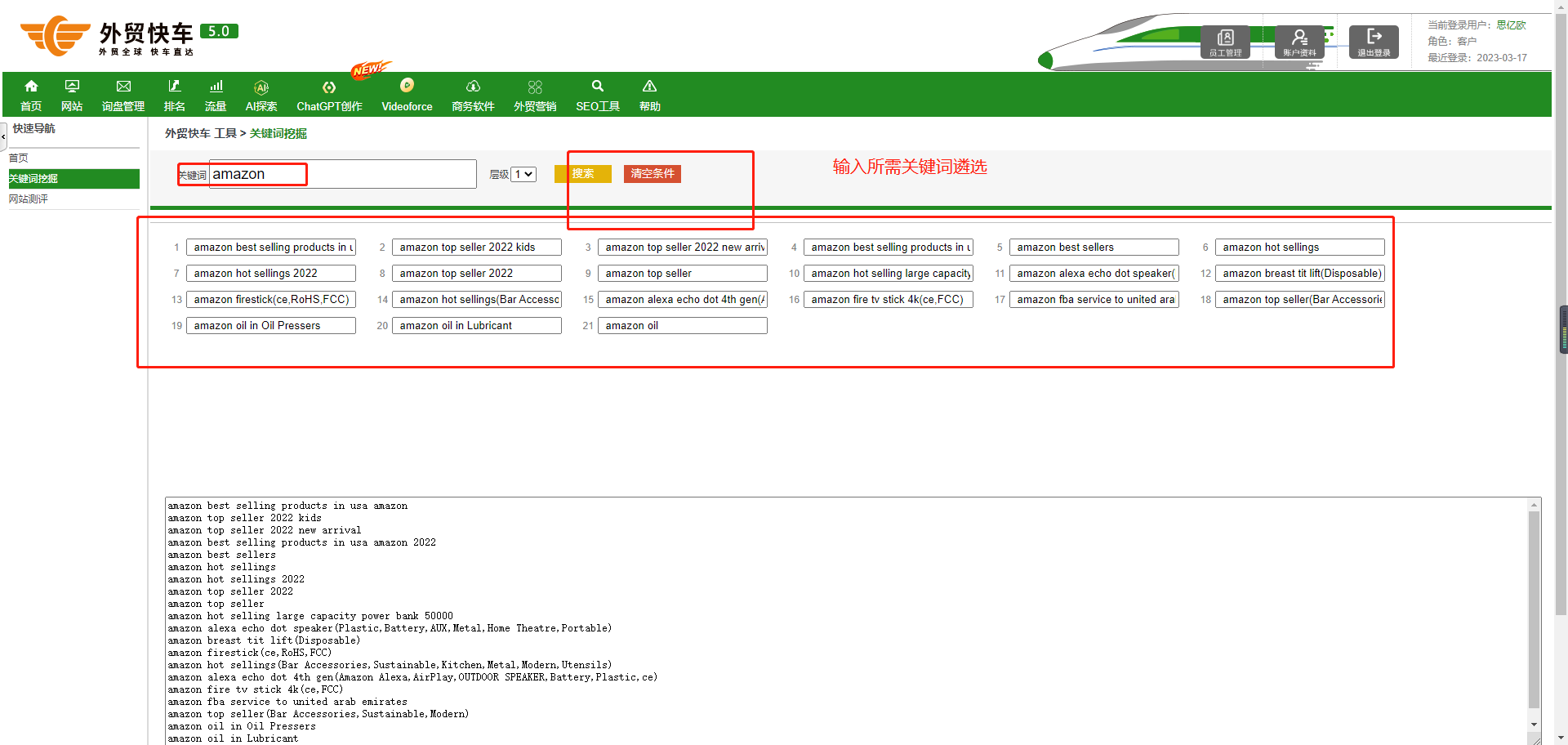Click keyword box 14 'amazon hot sellings(Bar Accessc'
The height and width of the screenshot is (745, 1568).
(x=477, y=299)
